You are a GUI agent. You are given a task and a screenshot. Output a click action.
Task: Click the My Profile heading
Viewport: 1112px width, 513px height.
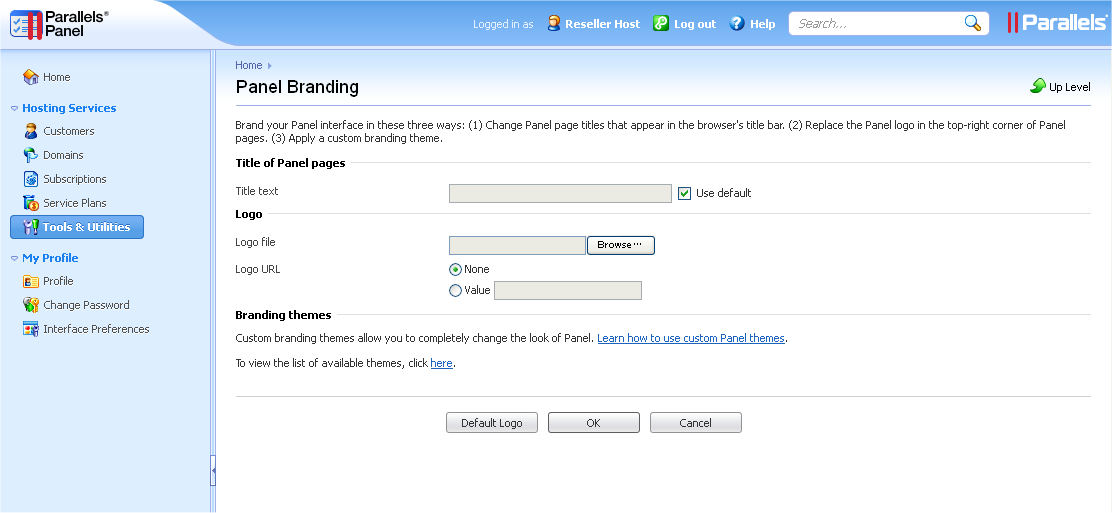click(50, 258)
